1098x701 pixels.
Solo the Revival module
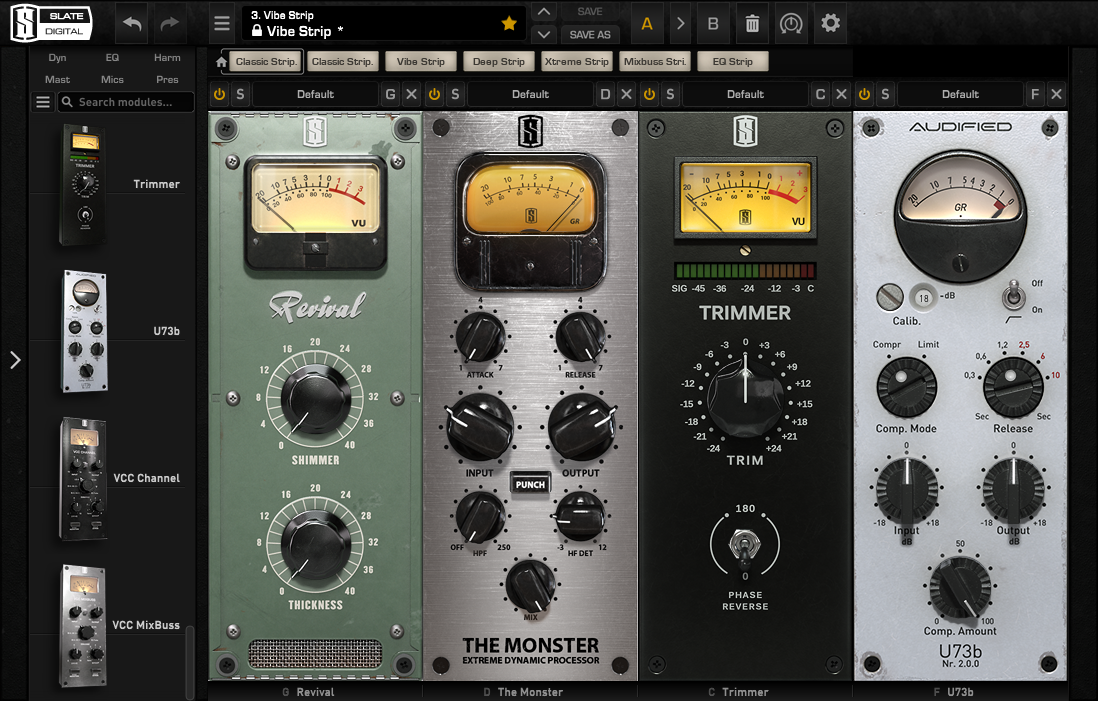point(240,94)
